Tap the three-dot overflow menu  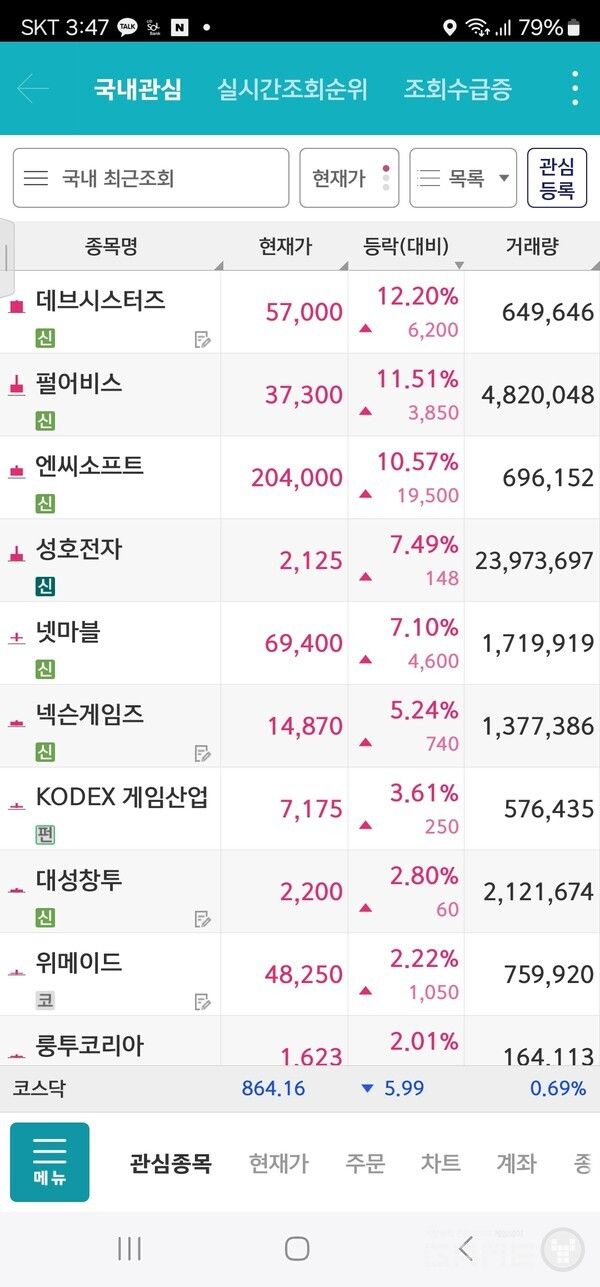pyautogui.click(x=574, y=89)
